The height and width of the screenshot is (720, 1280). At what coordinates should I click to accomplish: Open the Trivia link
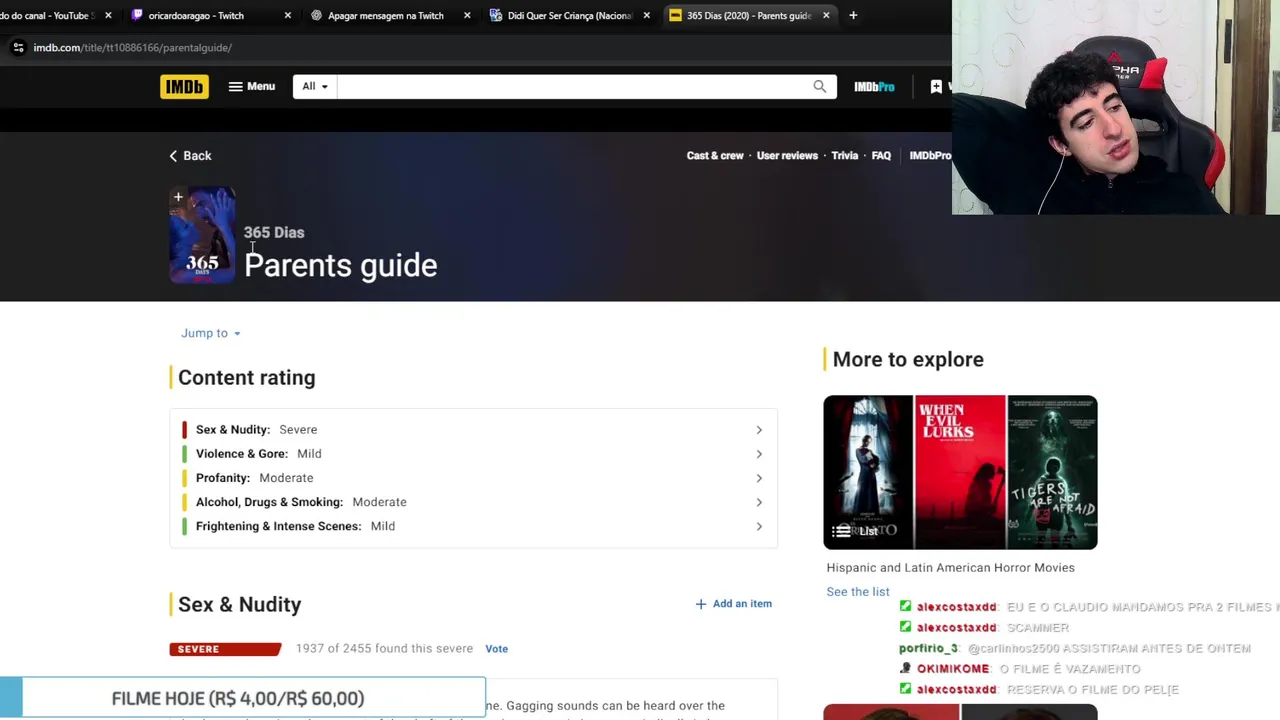coord(845,156)
